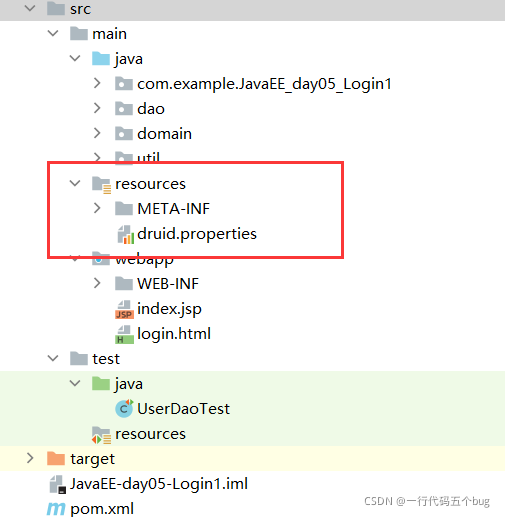This screenshot has width=505, height=517.
Task: Click the blue java sources root icon
Action: (101, 58)
